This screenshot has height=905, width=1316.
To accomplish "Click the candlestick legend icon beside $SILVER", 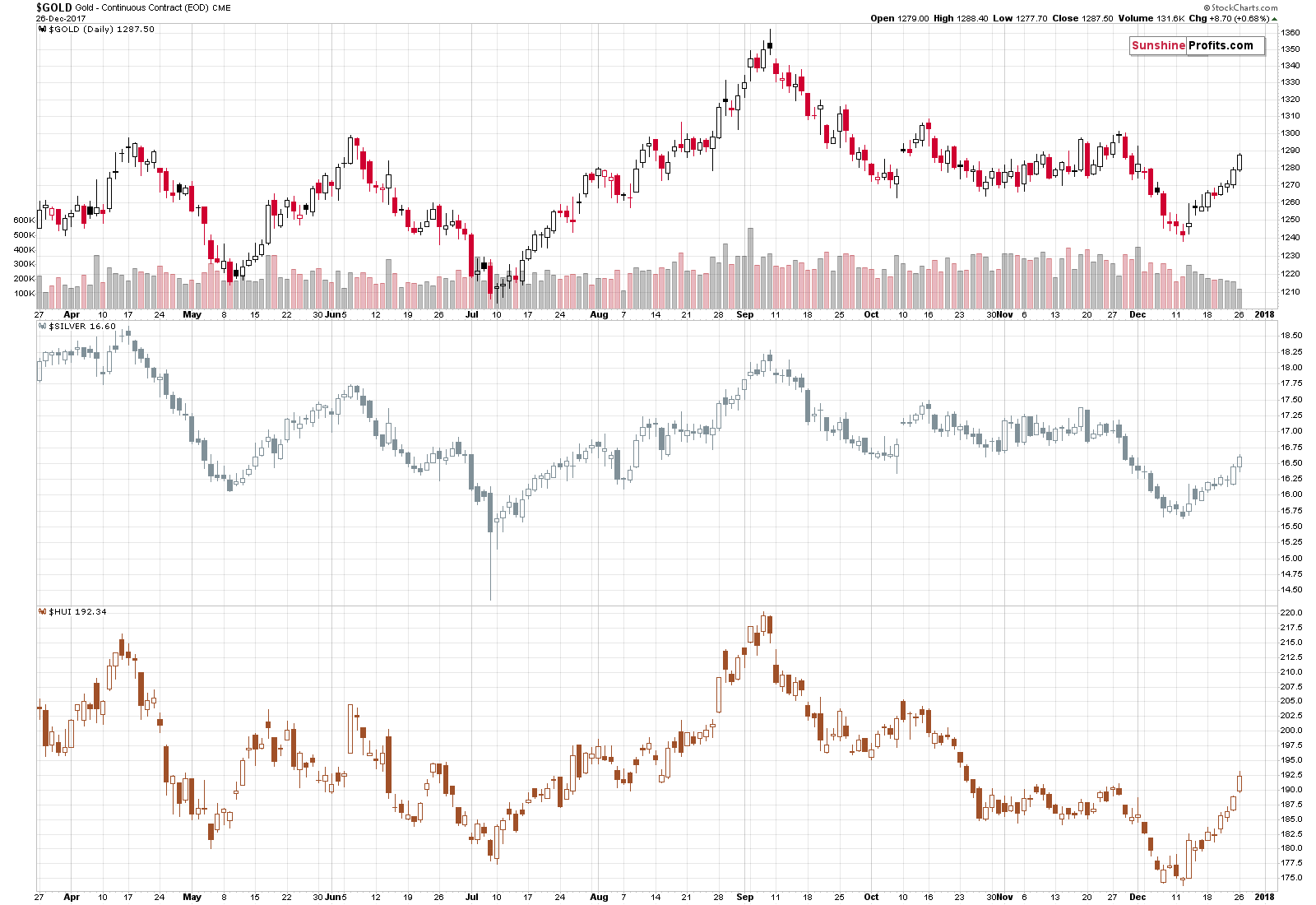I will (x=43, y=326).
